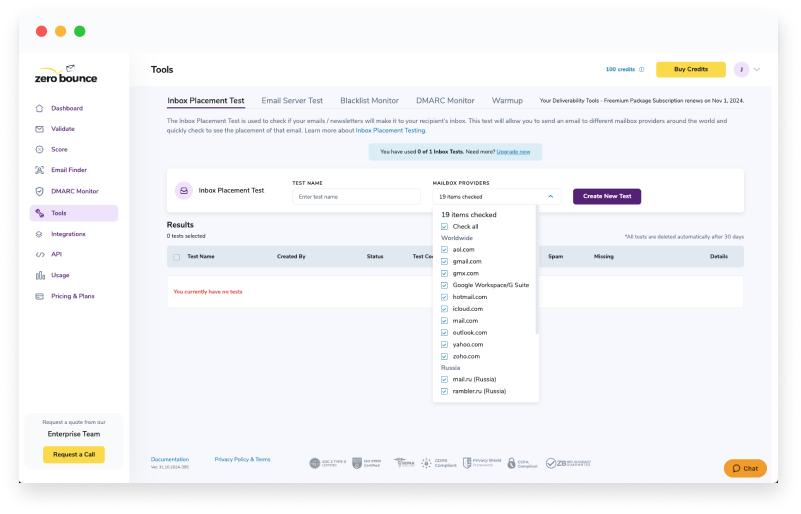Image resolution: width=801 pixels, height=514 pixels.
Task: Click the DMARC Monitor shield icon
Action: pyautogui.click(x=39, y=191)
